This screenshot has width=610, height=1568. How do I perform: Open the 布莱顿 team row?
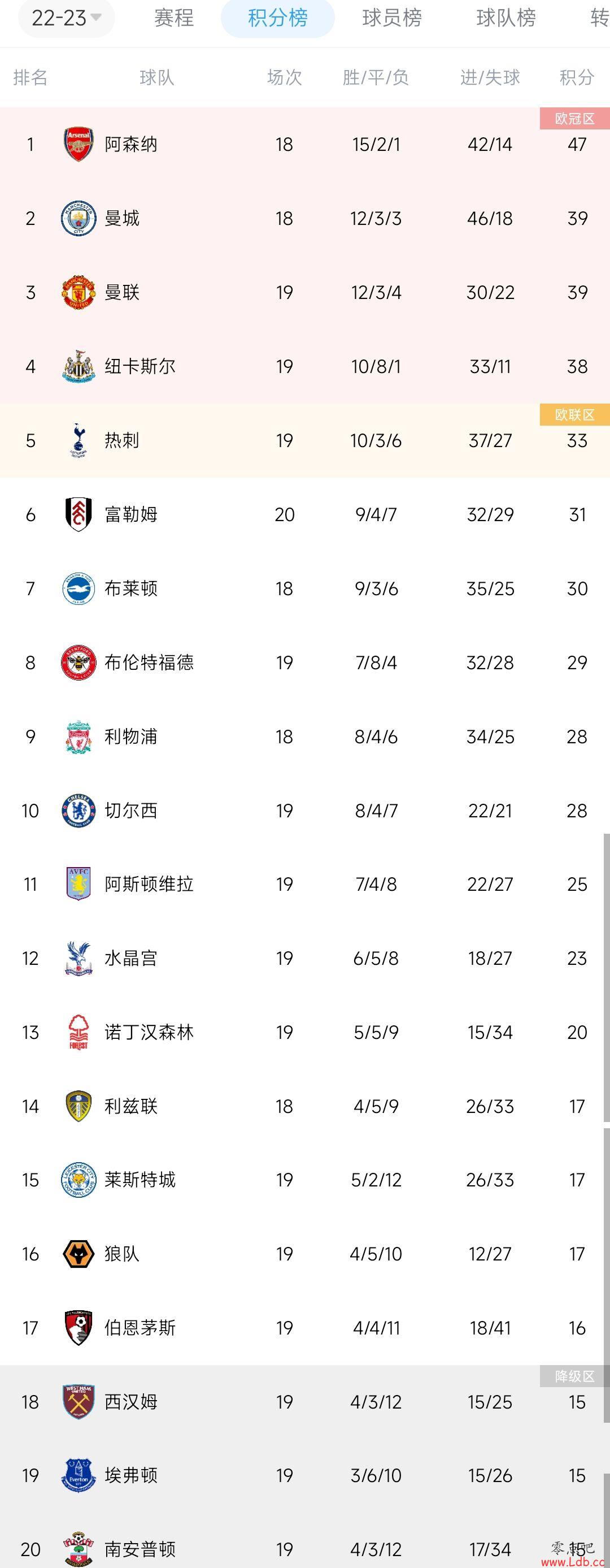[x=304, y=588]
